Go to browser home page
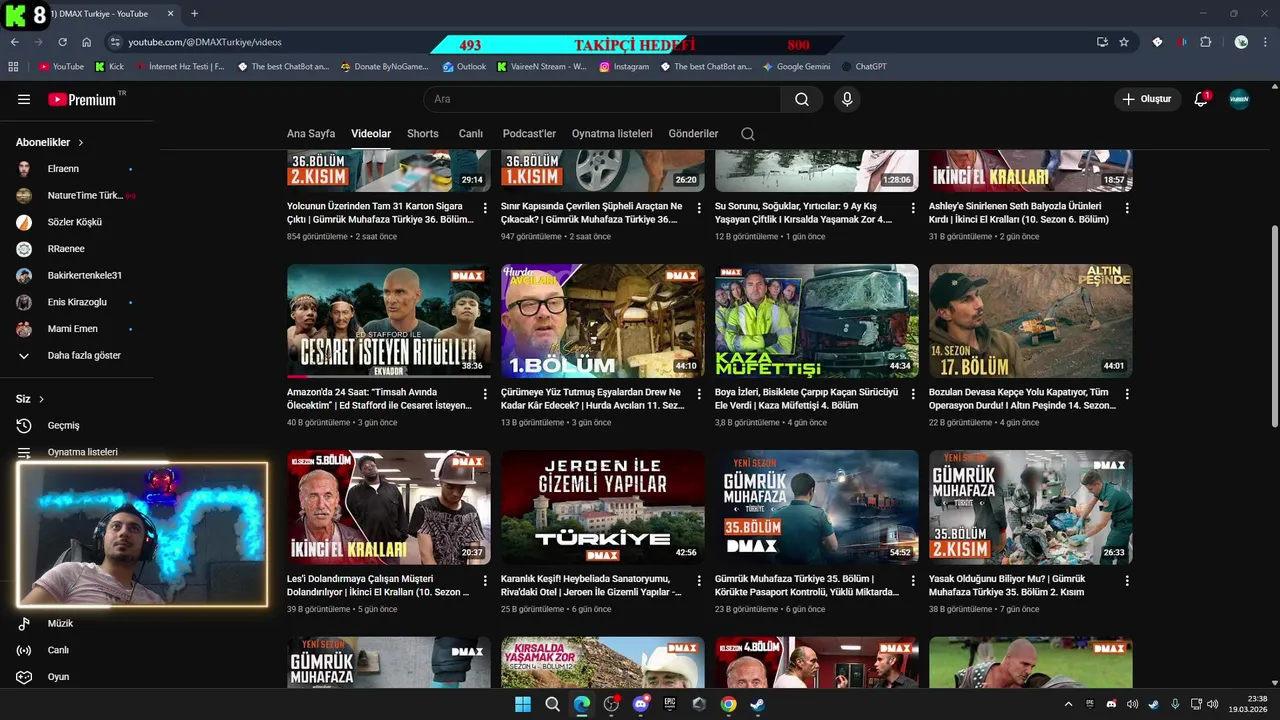 (x=86, y=42)
